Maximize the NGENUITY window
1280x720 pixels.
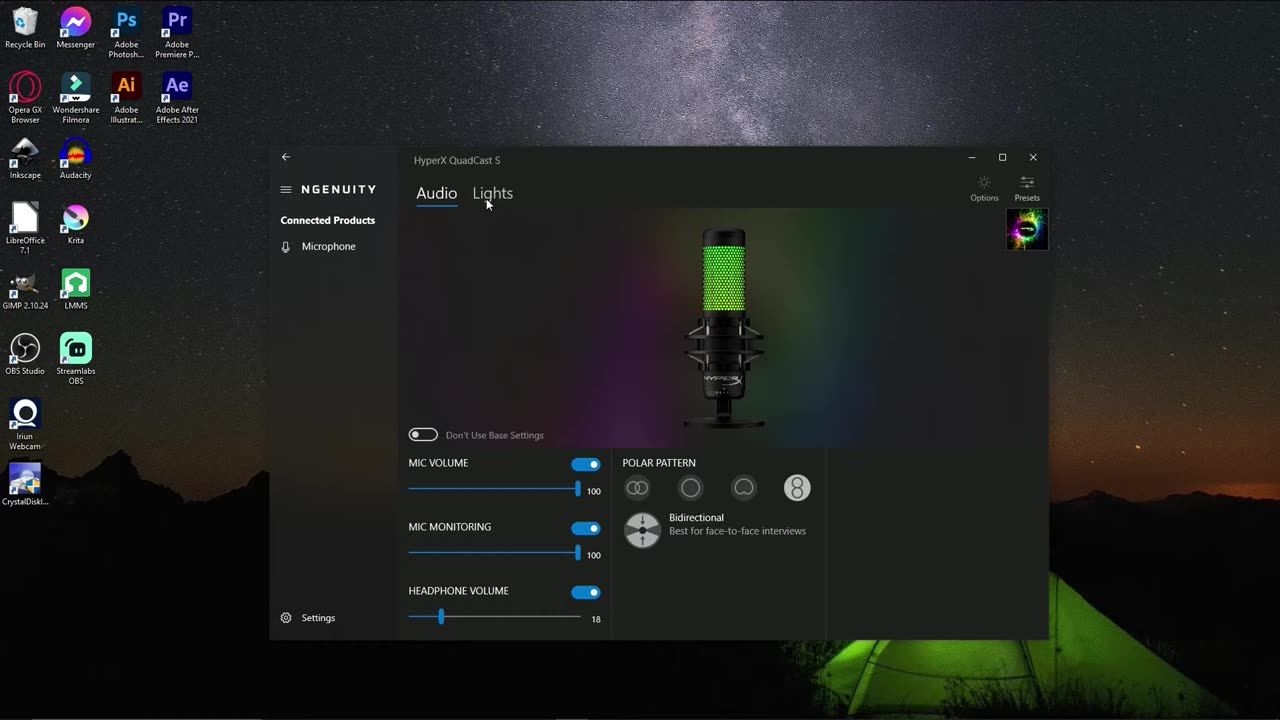[x=1002, y=157]
